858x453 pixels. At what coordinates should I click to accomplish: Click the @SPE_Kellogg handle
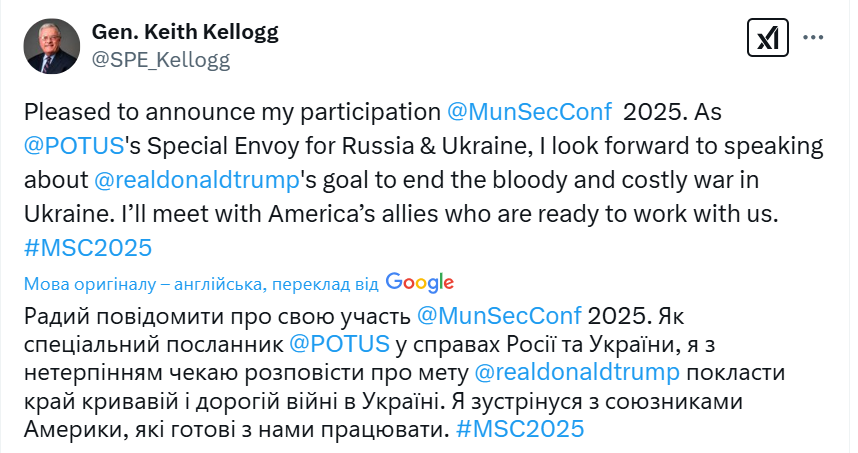161,60
